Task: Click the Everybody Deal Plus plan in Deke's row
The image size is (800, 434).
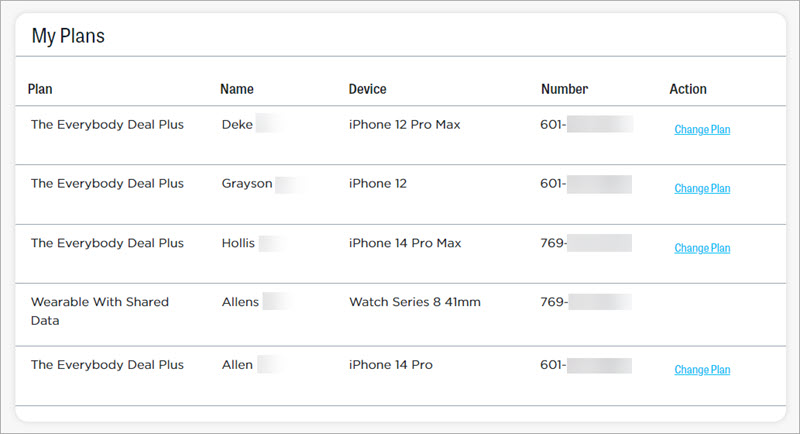Action: [107, 125]
